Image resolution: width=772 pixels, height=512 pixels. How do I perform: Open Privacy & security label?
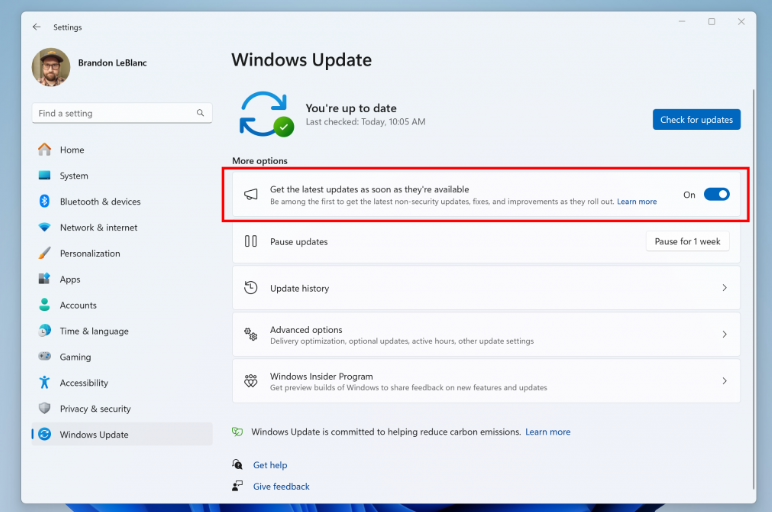[x=95, y=409]
